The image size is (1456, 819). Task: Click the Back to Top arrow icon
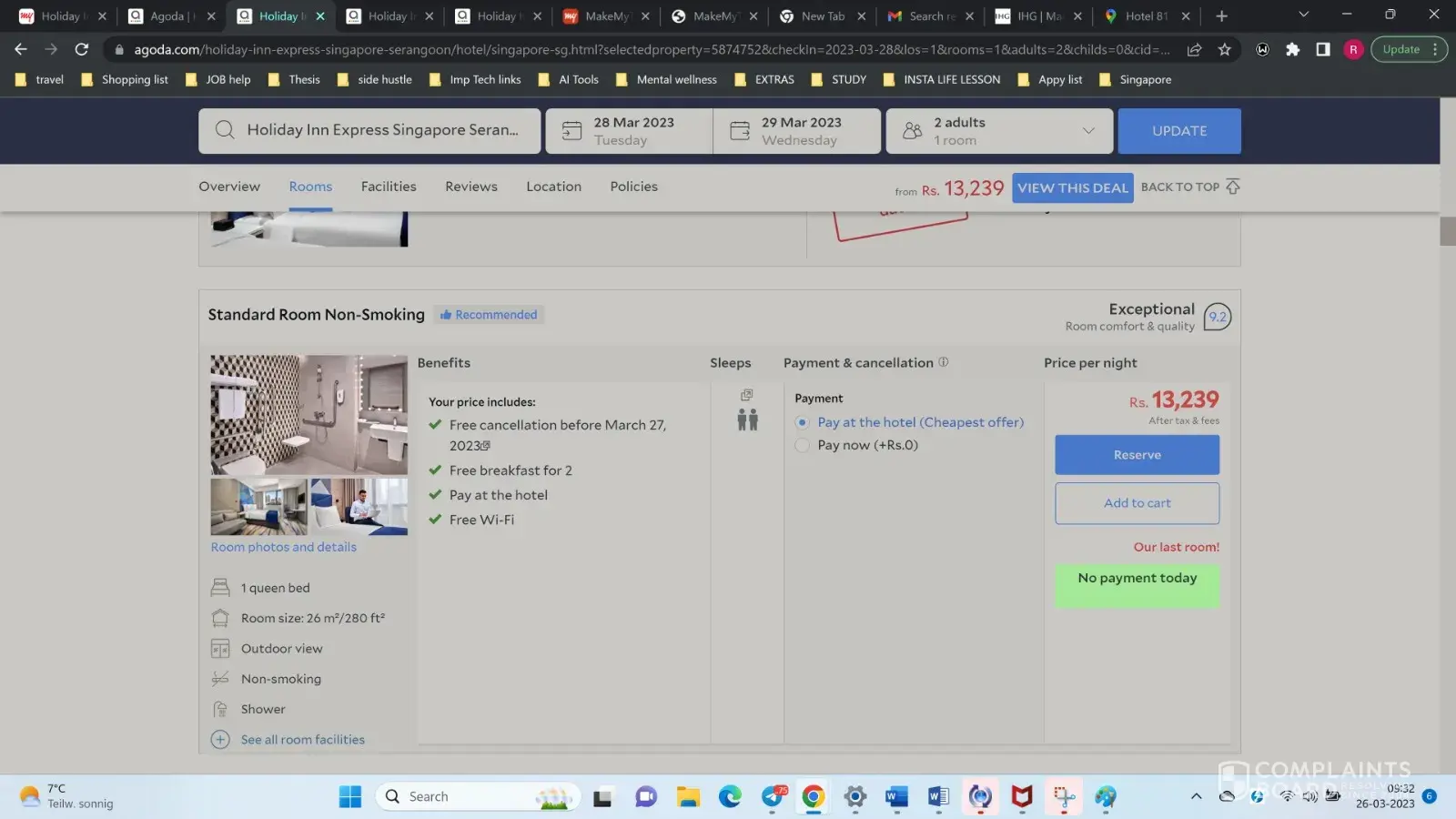[x=1233, y=187]
